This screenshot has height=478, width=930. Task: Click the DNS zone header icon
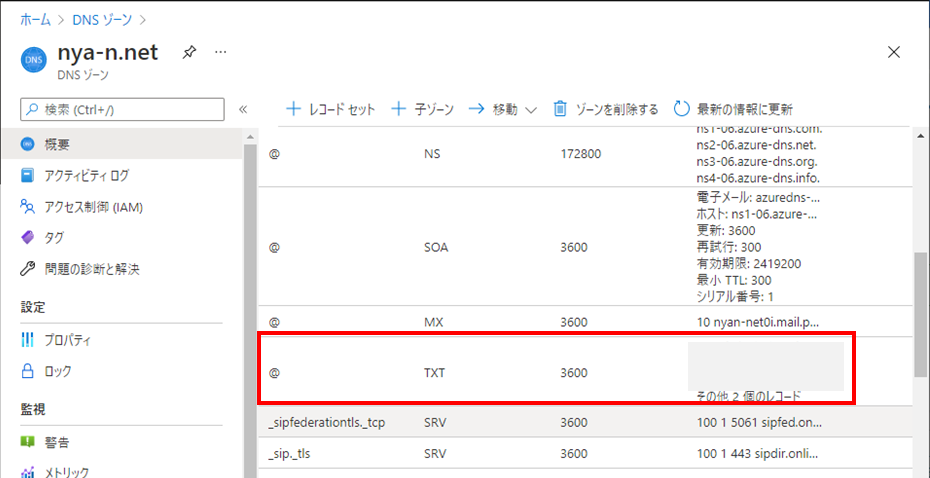click(33, 60)
